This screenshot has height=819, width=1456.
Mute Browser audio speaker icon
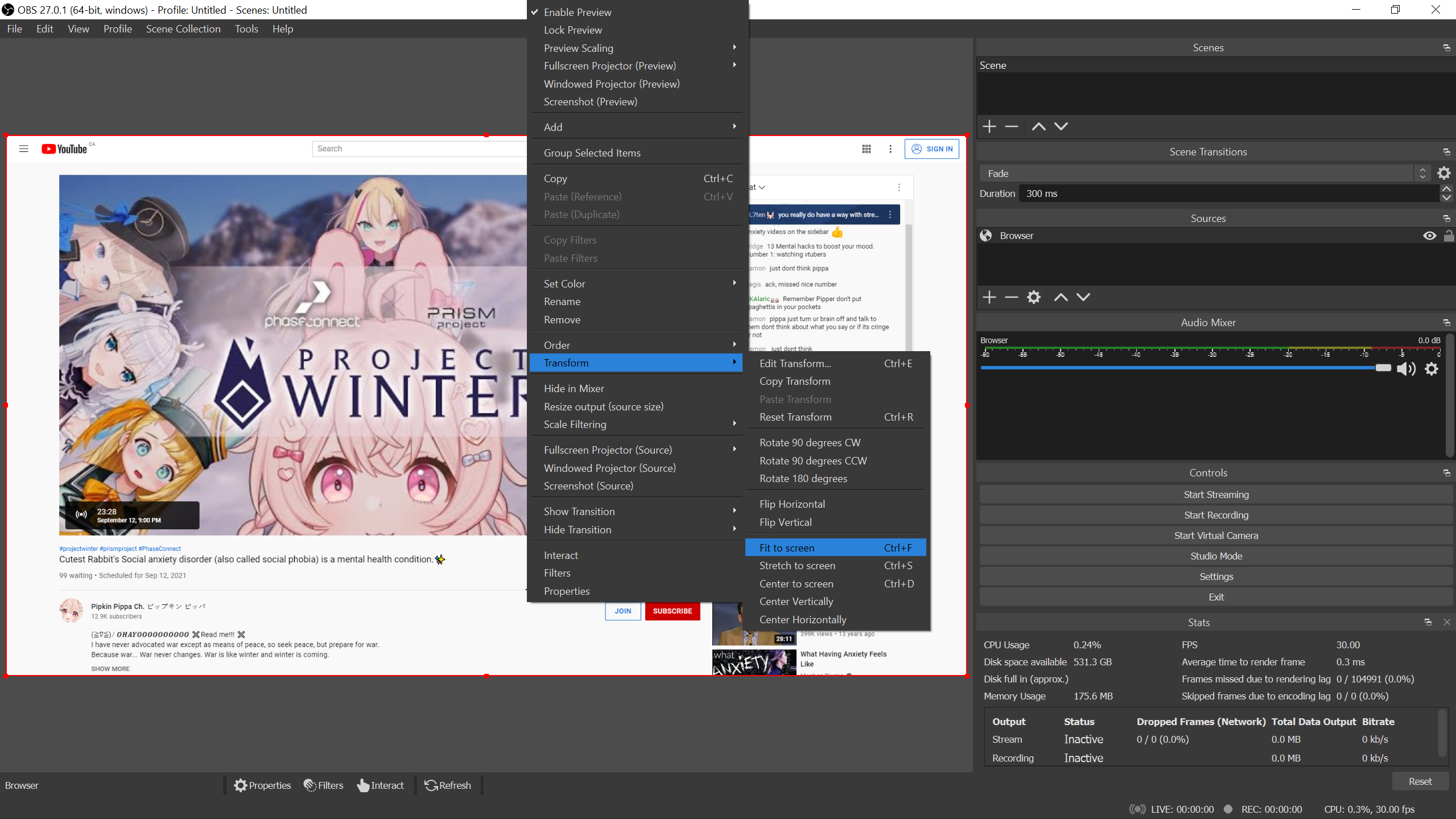coord(1406,369)
